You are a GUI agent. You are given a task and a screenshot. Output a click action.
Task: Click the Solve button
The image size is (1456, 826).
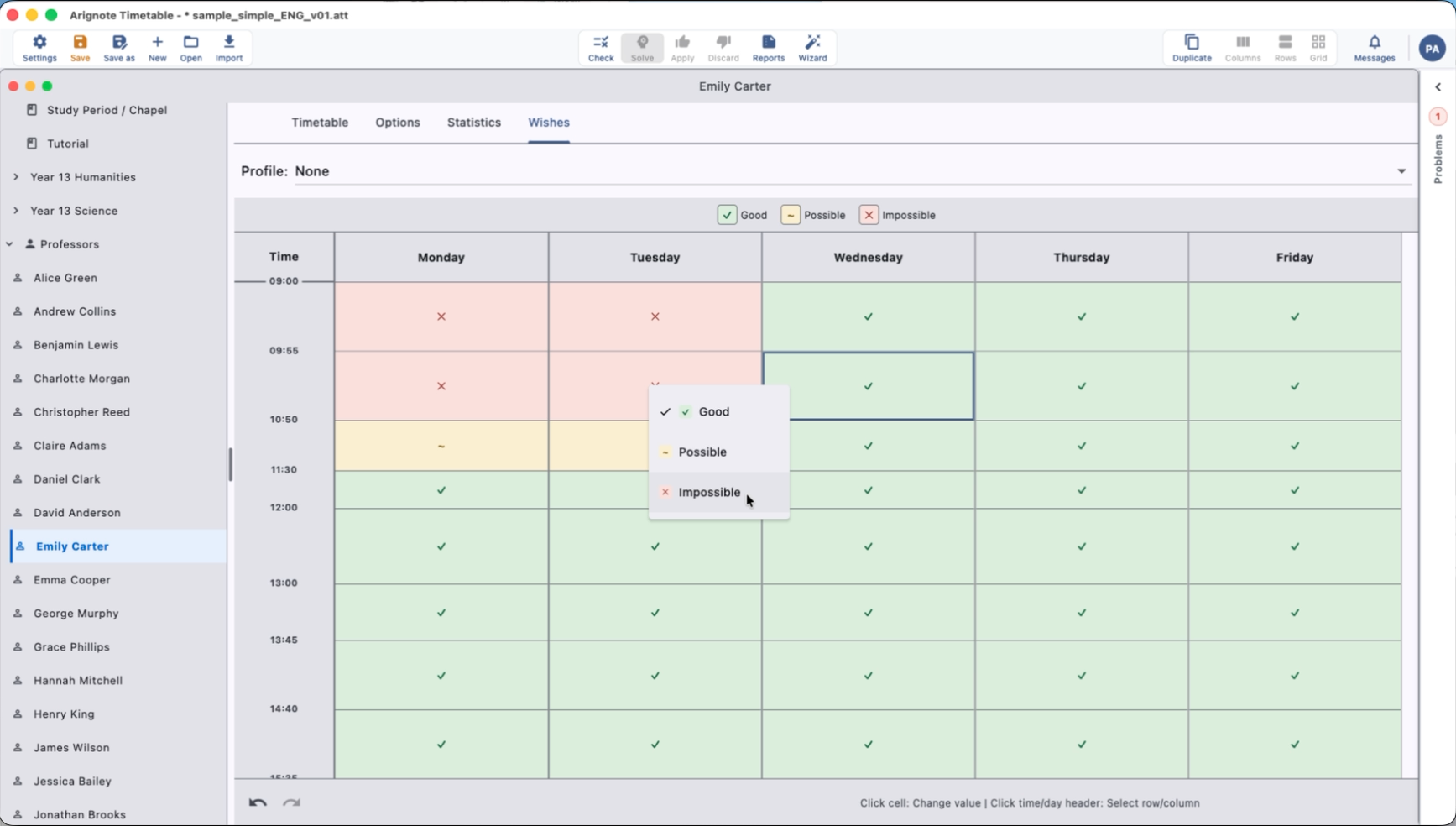tap(642, 49)
